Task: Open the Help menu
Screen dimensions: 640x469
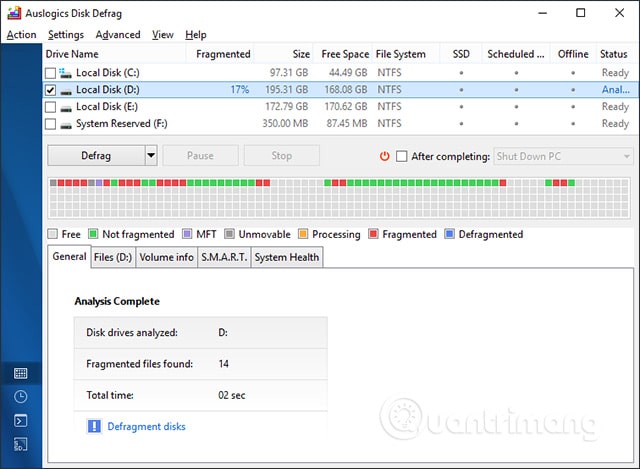Action: pyautogui.click(x=196, y=35)
